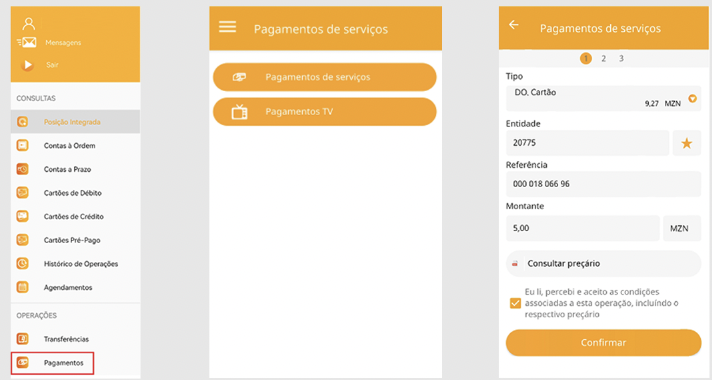Click the back arrow in the header

514,25
